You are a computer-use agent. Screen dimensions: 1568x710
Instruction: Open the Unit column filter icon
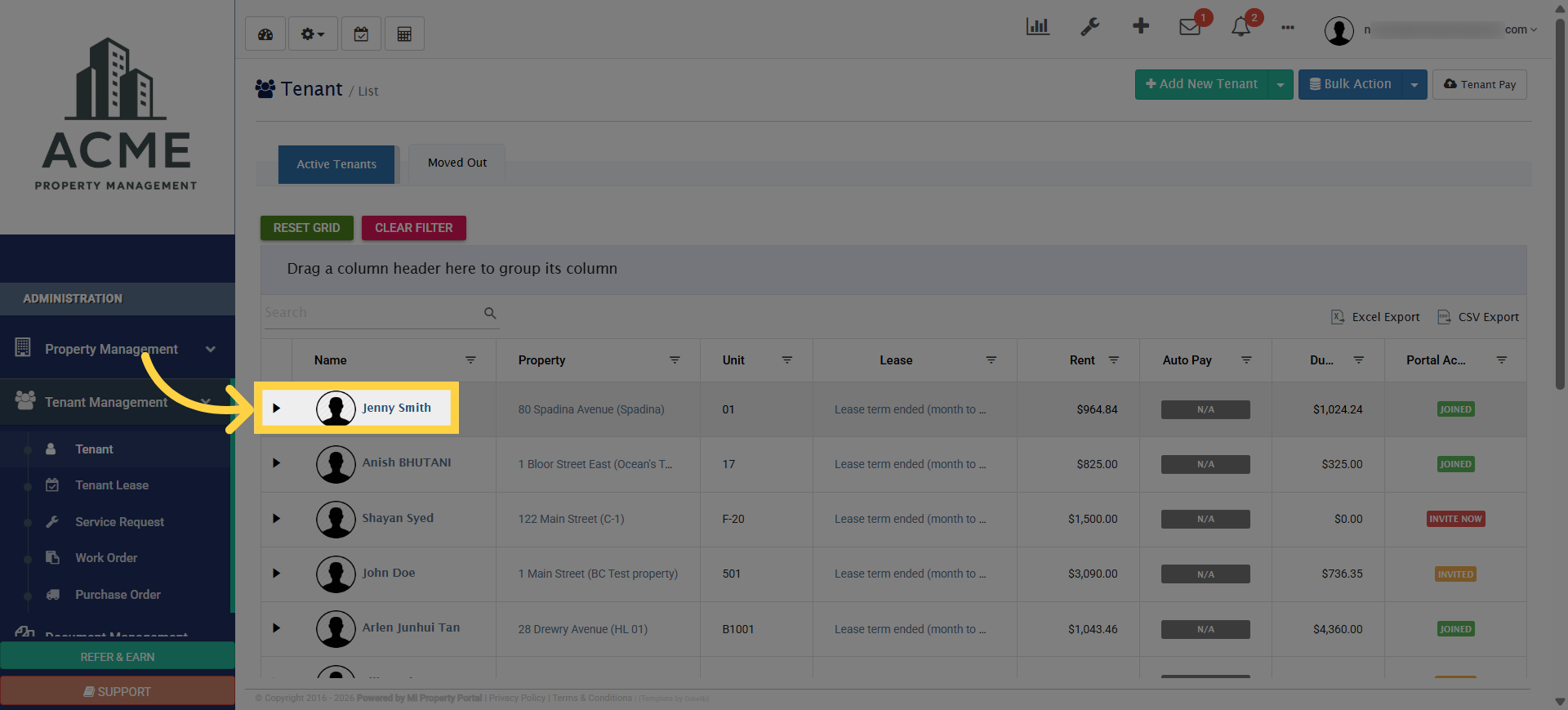[787, 359]
